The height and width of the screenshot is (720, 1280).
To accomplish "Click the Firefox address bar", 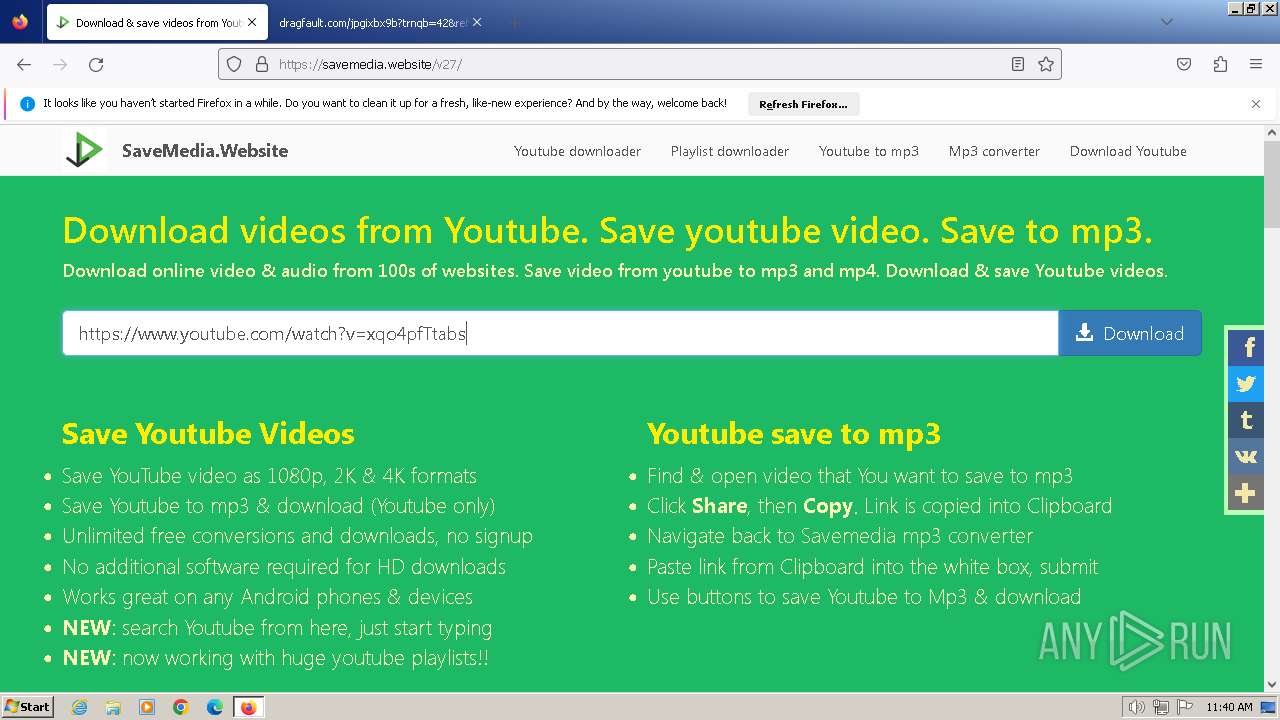I will tap(640, 64).
